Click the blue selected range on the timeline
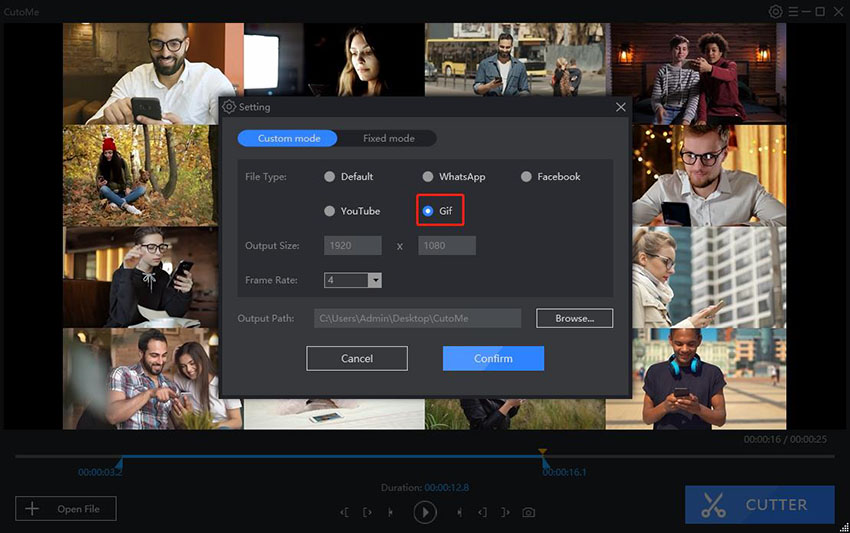The image size is (850, 533). point(331,457)
